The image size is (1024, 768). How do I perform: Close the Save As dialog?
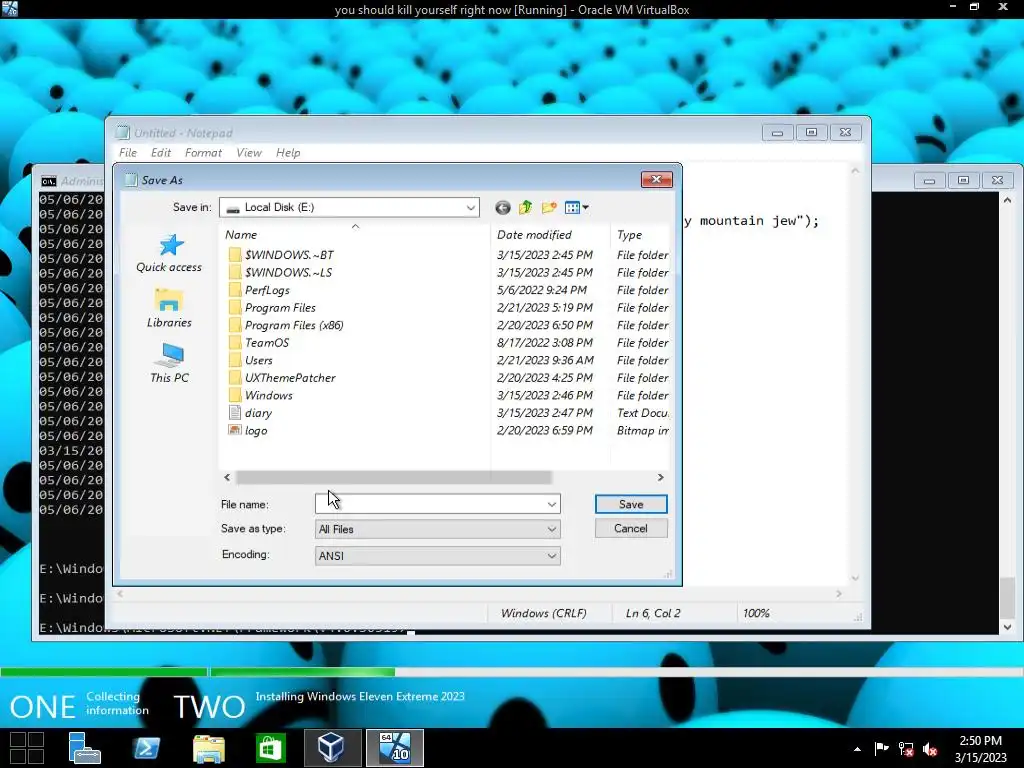tap(656, 180)
